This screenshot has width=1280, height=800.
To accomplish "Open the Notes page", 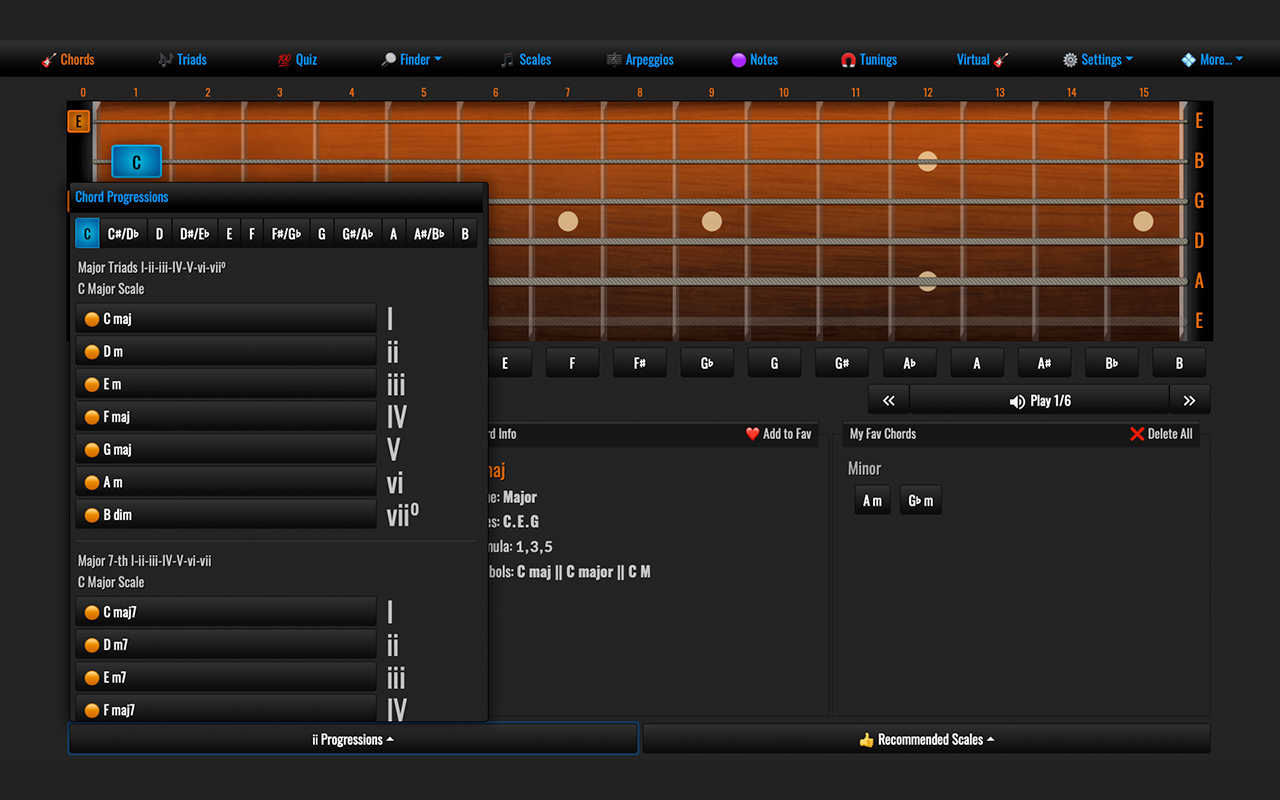I will click(x=754, y=60).
